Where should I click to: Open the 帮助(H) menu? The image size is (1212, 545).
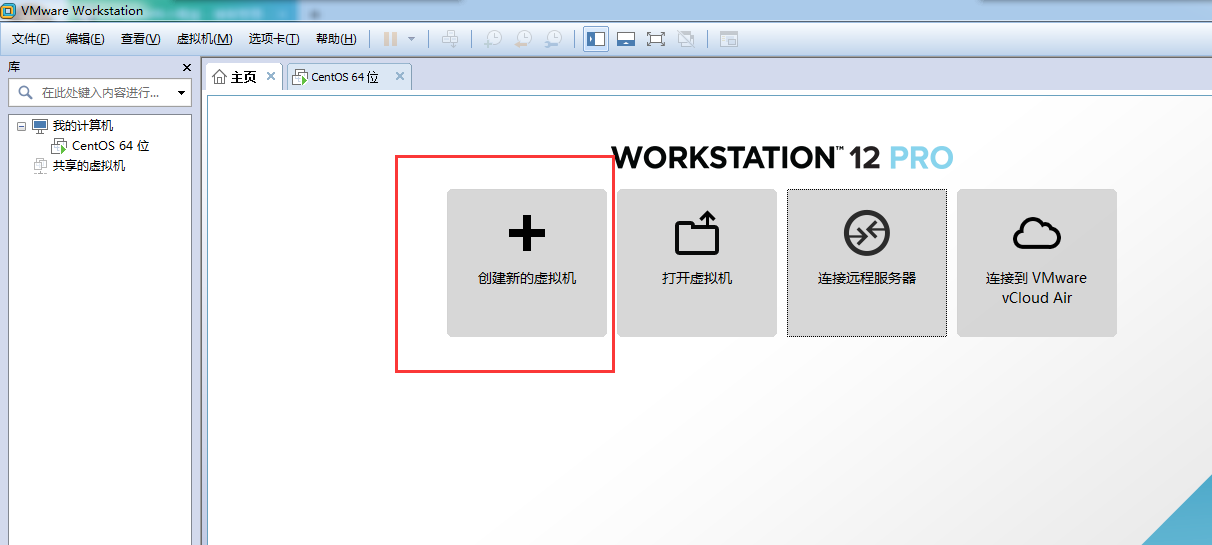coord(336,39)
